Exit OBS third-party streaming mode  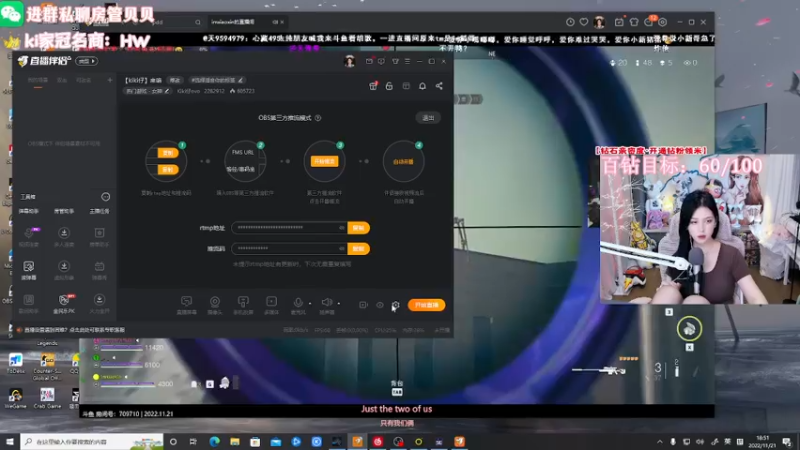428,118
